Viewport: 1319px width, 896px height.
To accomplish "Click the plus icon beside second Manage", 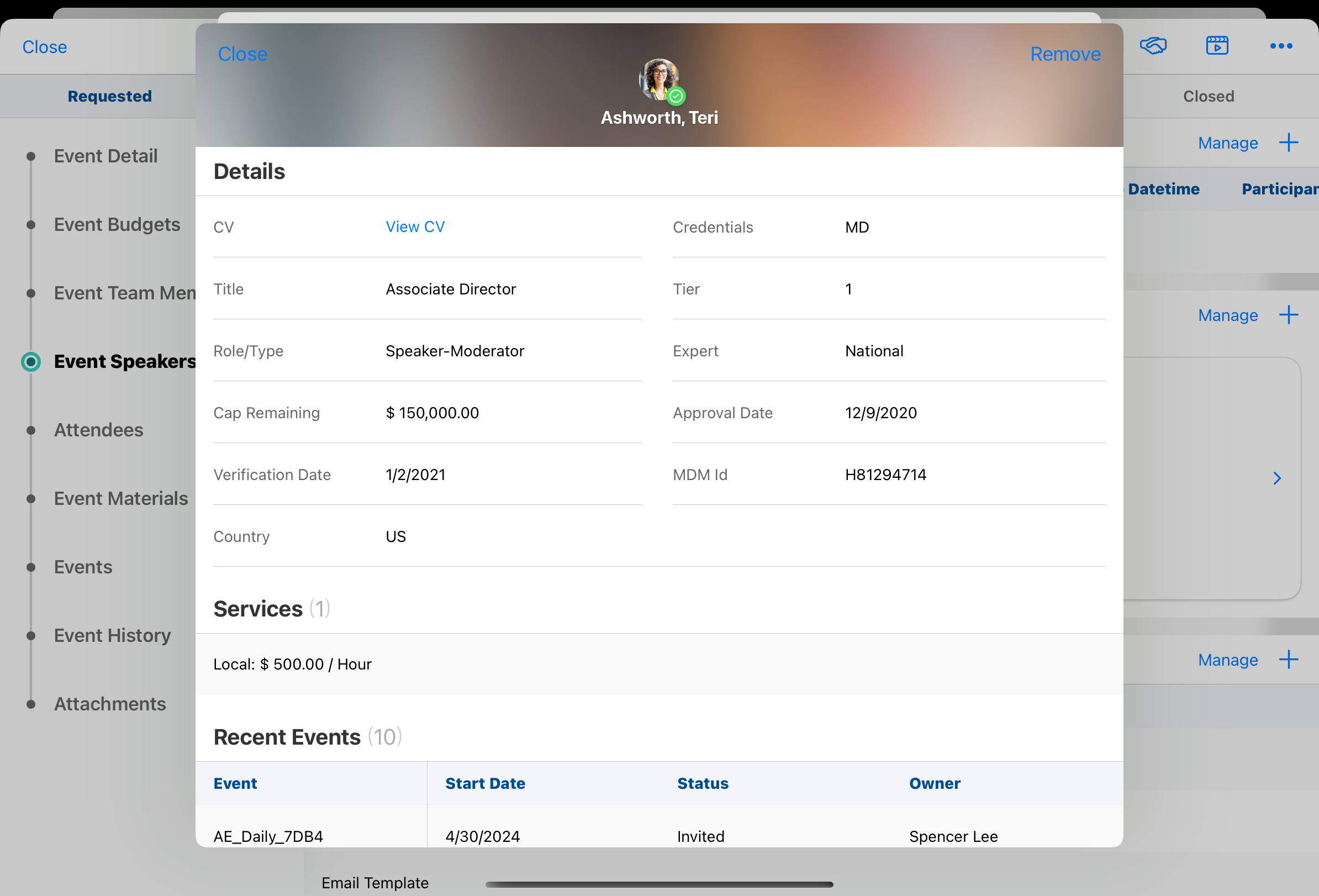I will pos(1289,315).
